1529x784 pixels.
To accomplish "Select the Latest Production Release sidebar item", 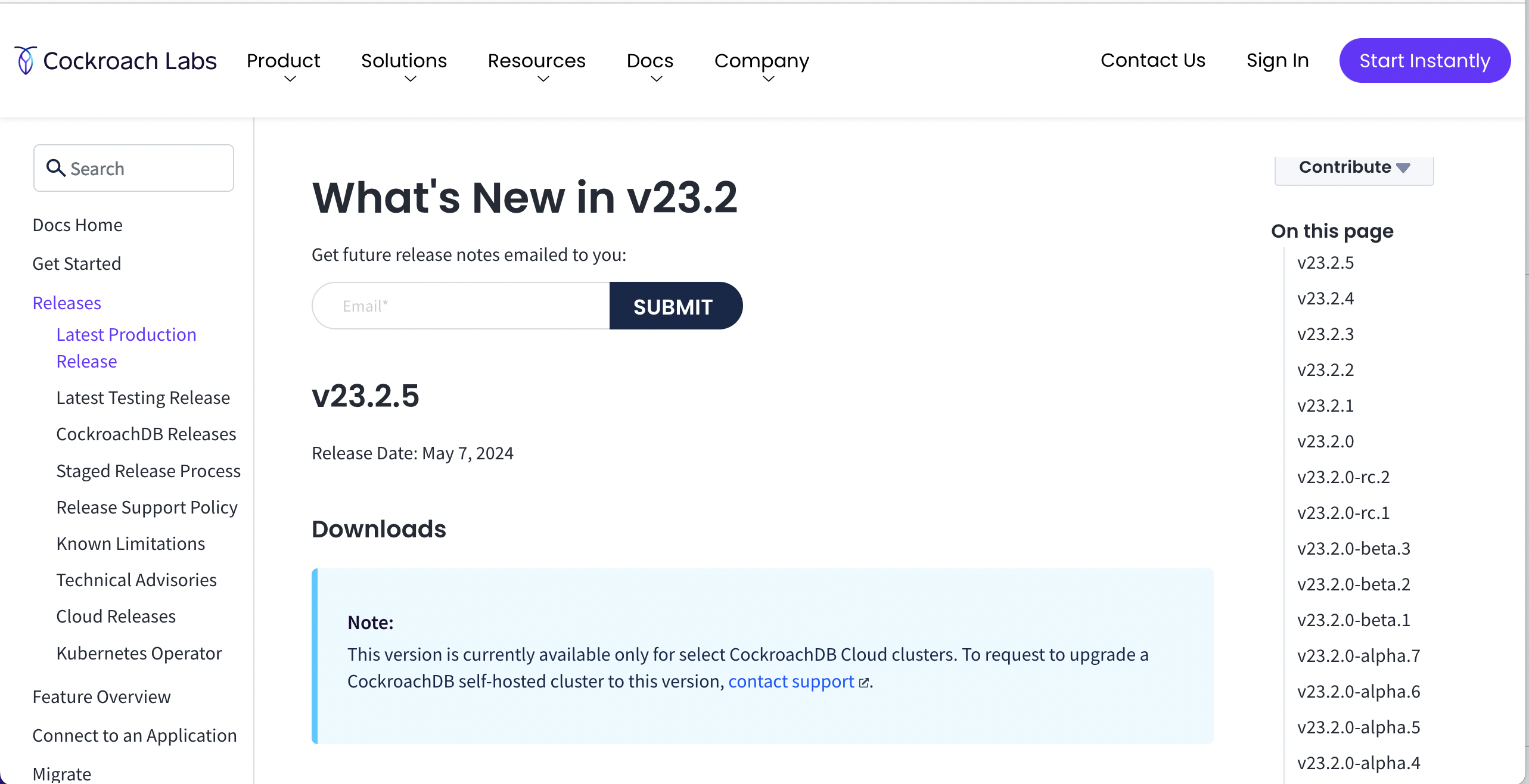I will pyautogui.click(x=126, y=347).
